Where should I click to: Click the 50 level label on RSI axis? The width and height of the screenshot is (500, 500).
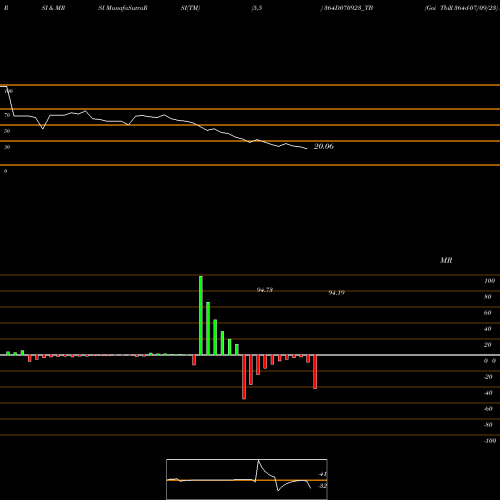pos(7,131)
